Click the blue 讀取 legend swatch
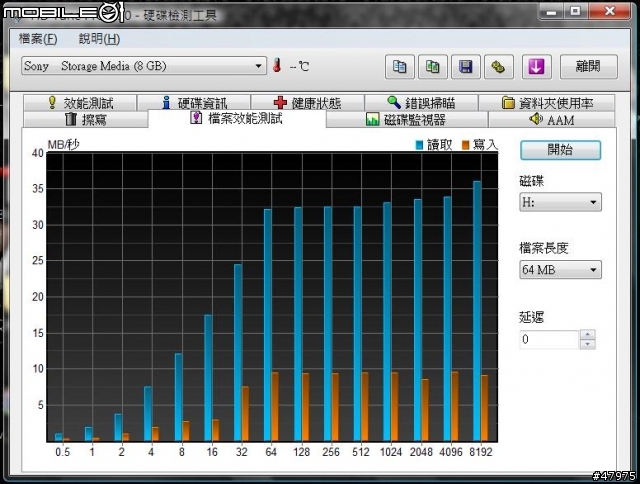Image resolution: width=640 pixels, height=484 pixels. pos(419,145)
